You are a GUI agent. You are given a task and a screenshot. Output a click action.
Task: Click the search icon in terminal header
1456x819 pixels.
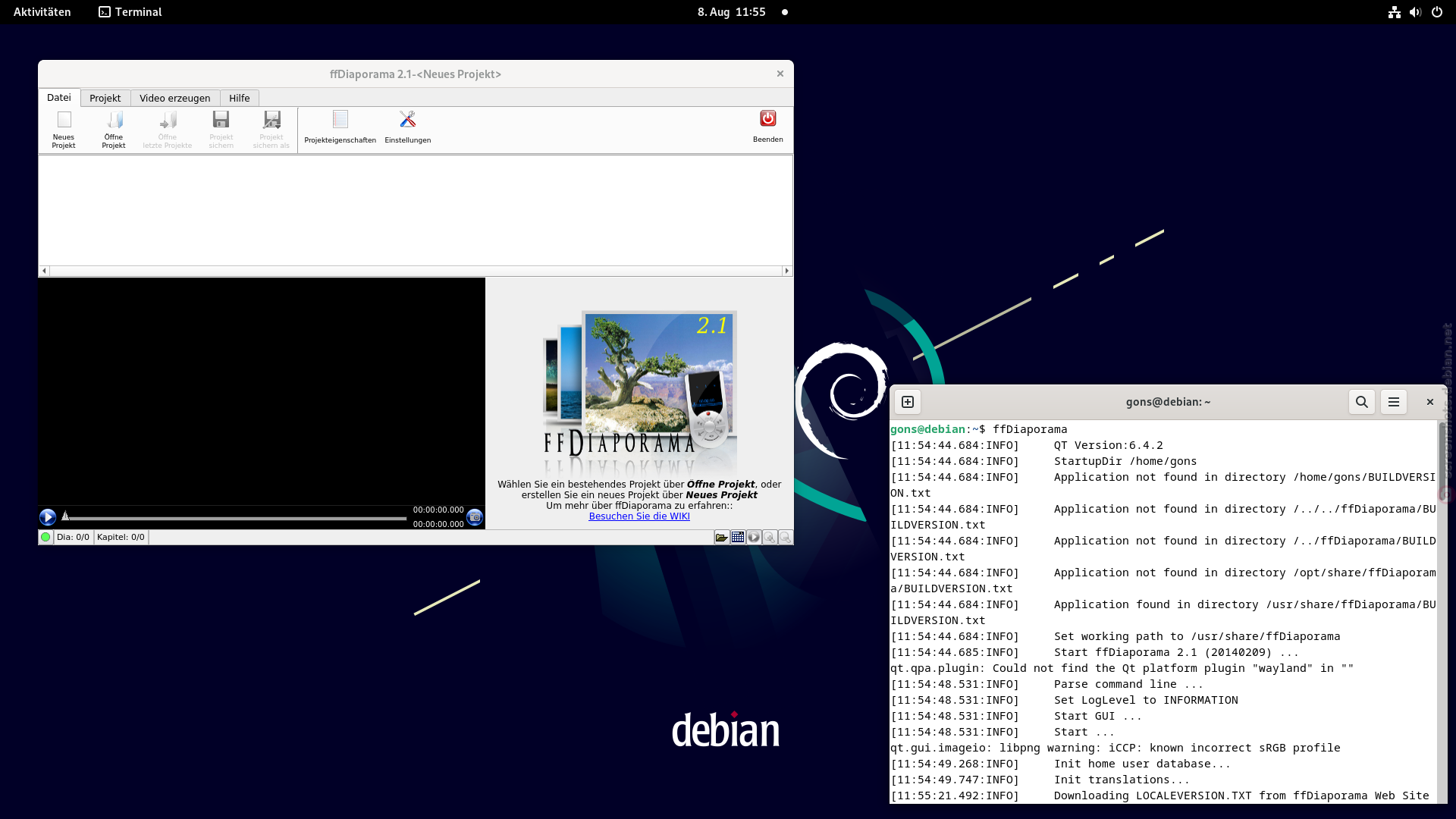[1362, 402]
